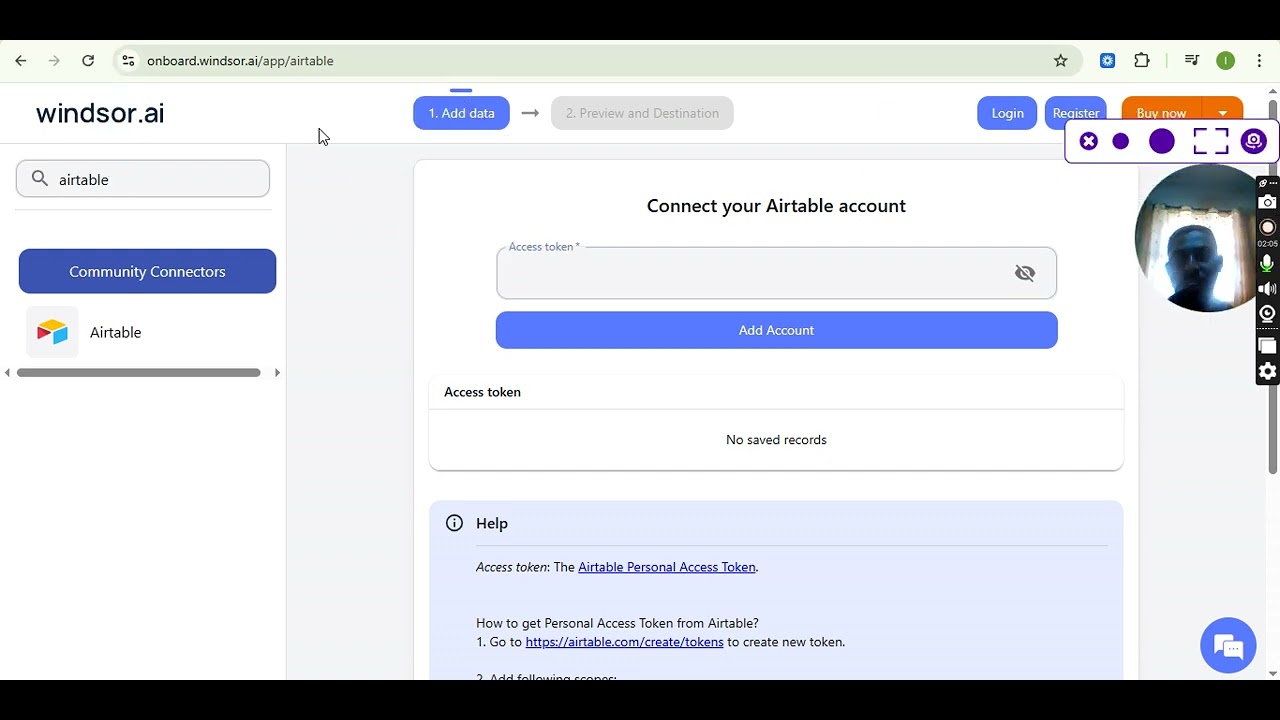Toggle the webcam icon in recorder panel
Screen dimensions: 1280x720
[x=1267, y=313]
